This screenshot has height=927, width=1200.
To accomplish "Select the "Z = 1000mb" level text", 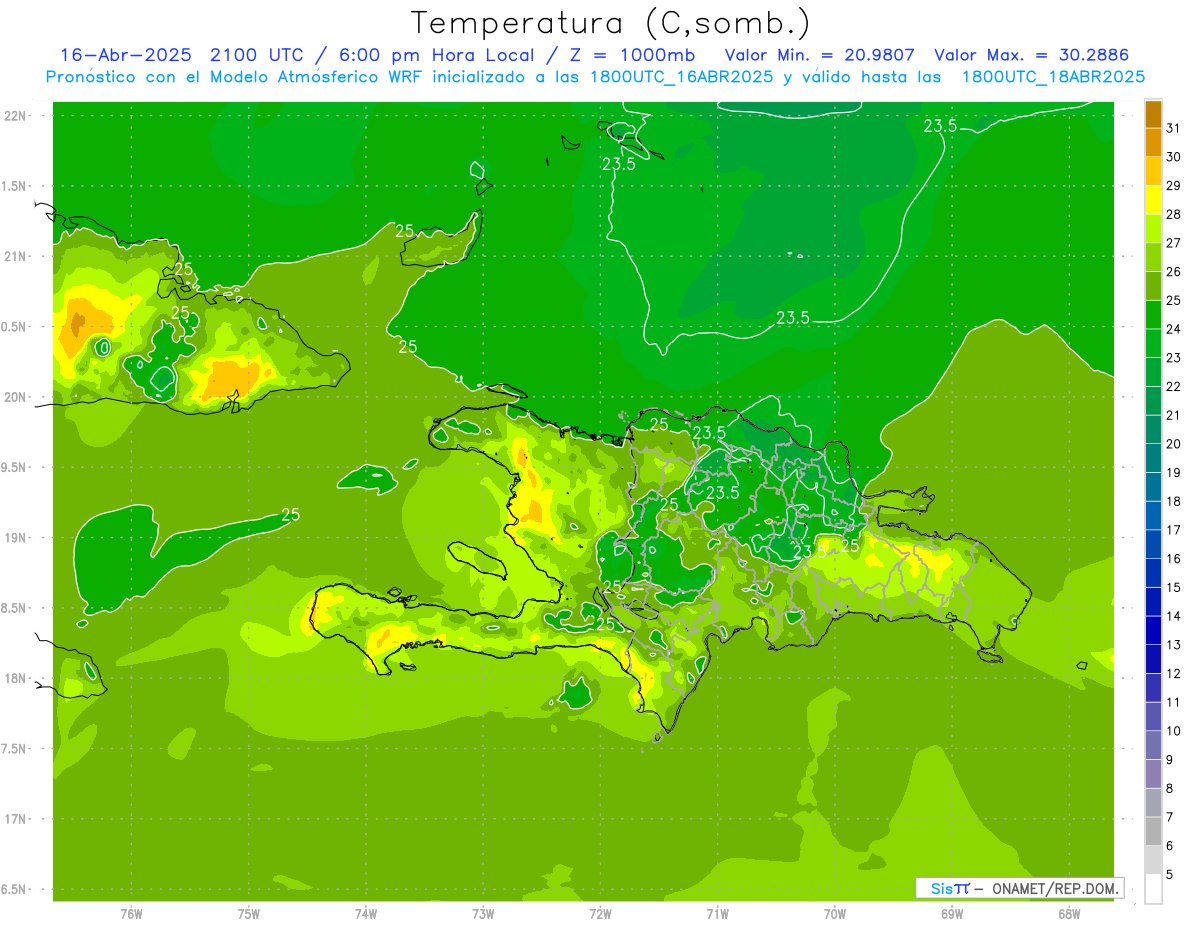I will 629,55.
